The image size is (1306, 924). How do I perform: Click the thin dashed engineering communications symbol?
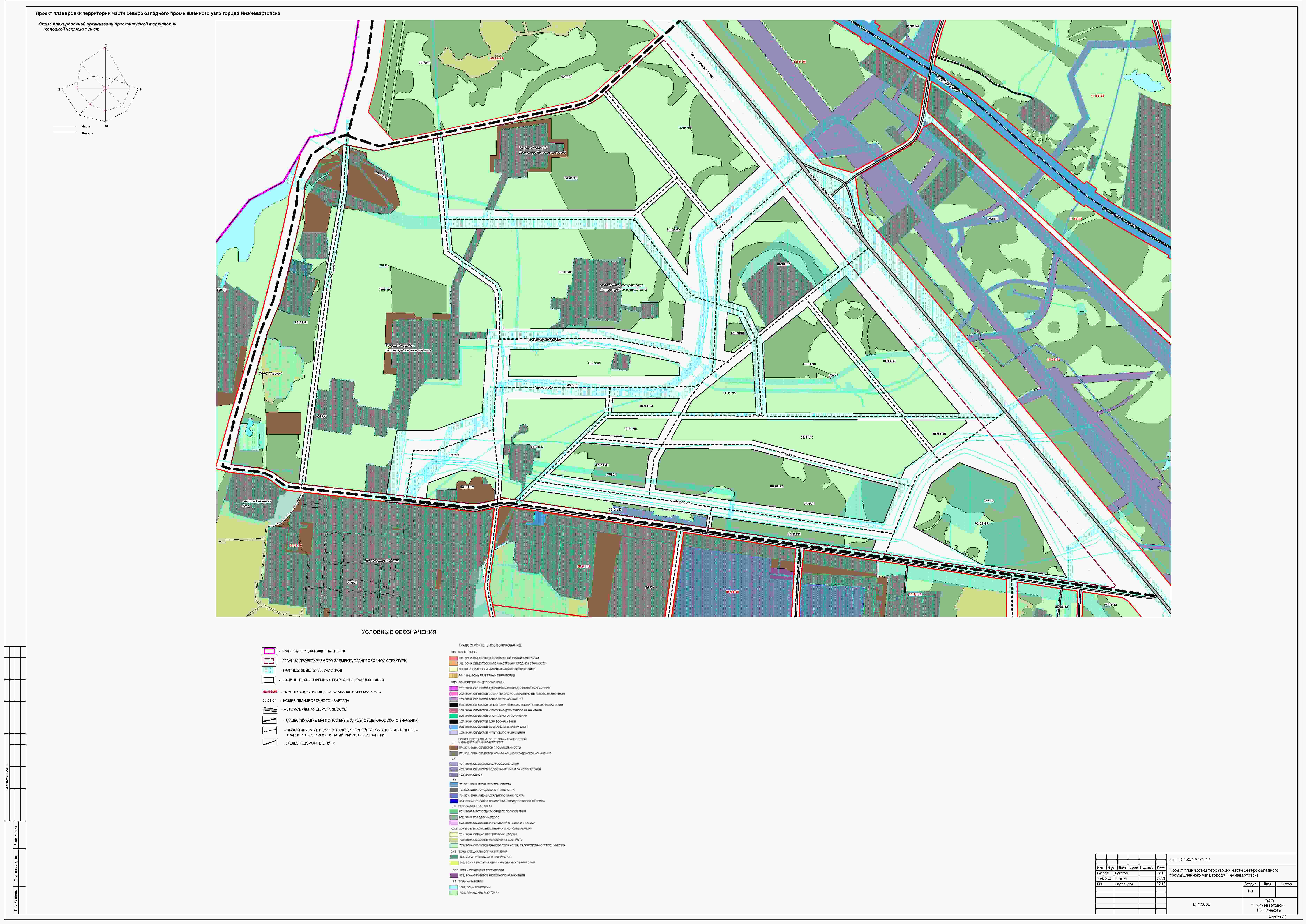click(x=270, y=731)
